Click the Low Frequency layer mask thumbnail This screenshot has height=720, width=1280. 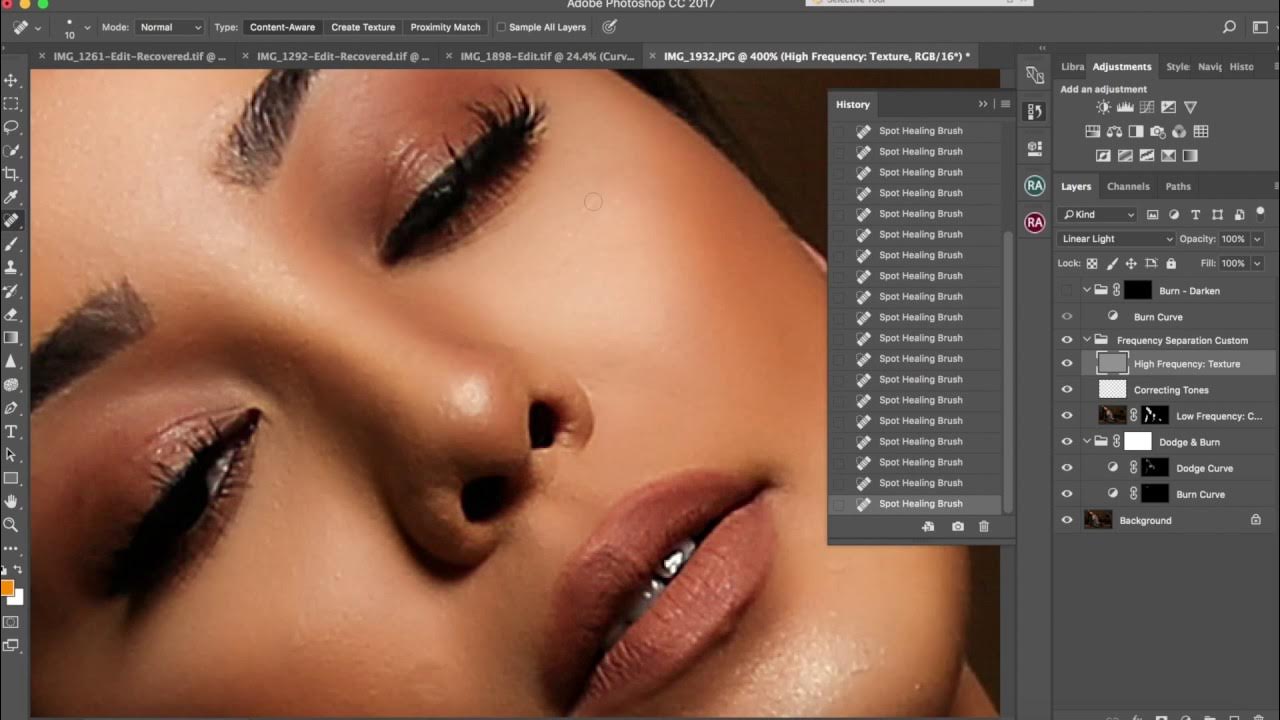point(1156,416)
